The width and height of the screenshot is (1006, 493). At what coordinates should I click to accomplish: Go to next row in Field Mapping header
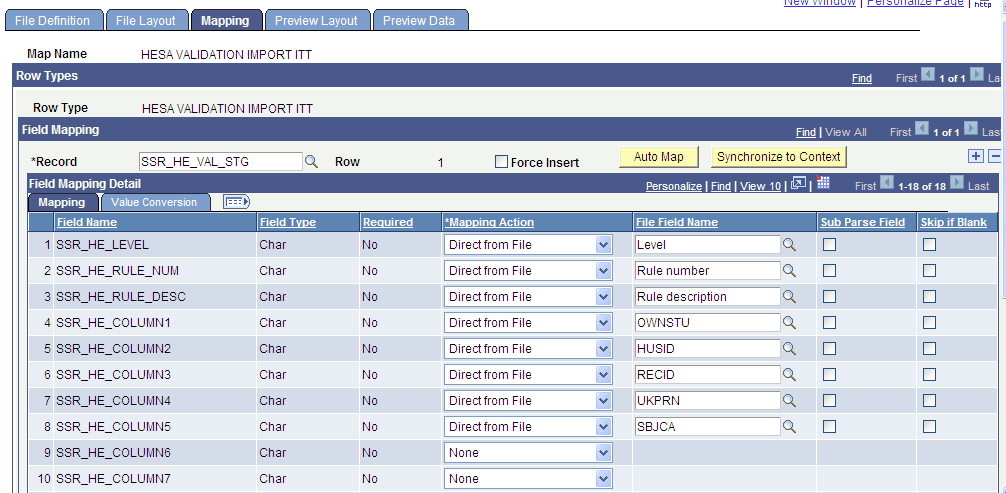coord(971,128)
